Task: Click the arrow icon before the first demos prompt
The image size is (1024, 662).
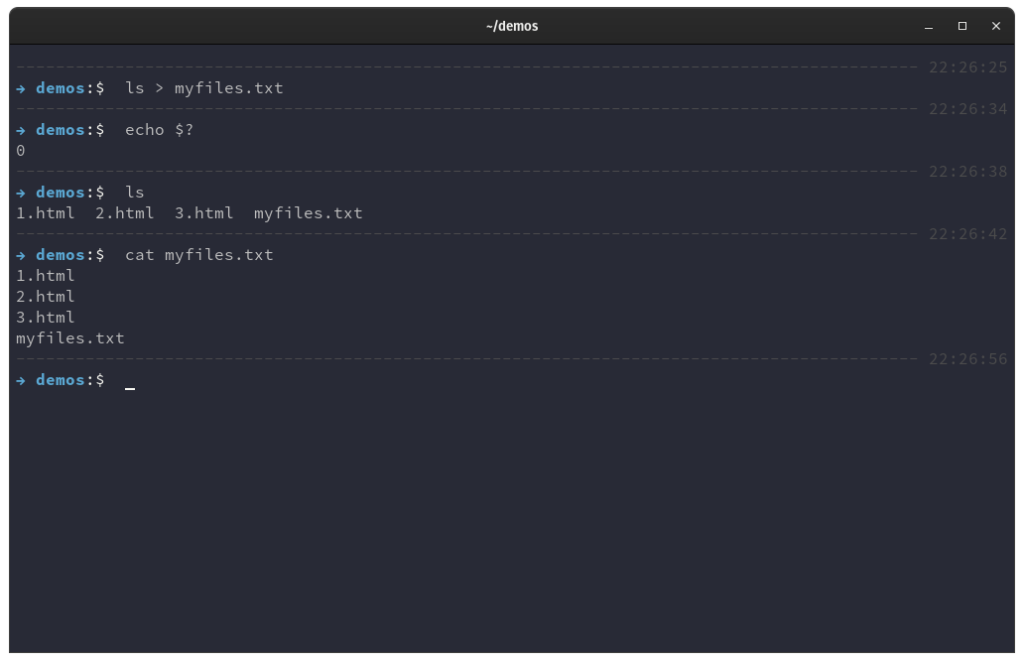Action: click(x=20, y=88)
